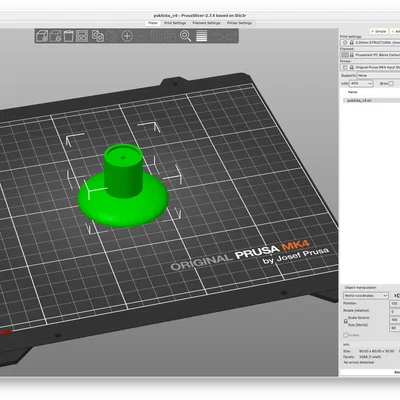
Task: Click the No errors detected text
Action: pos(359,362)
